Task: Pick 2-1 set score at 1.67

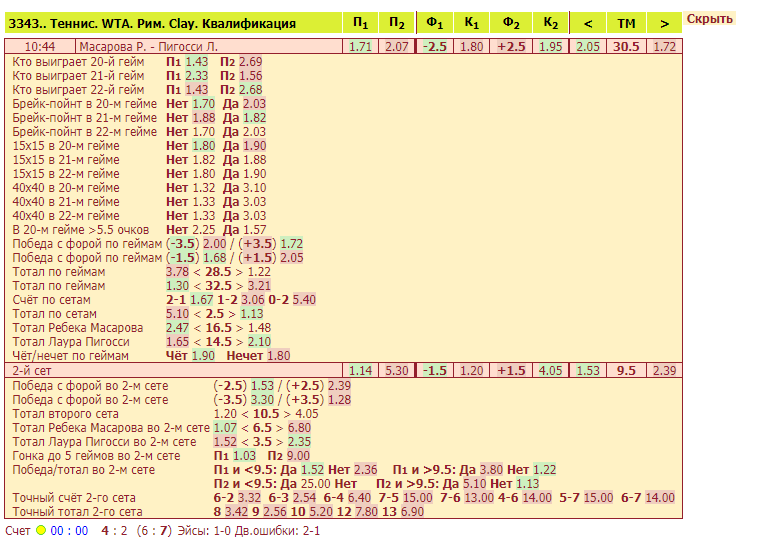Action: (x=202, y=300)
